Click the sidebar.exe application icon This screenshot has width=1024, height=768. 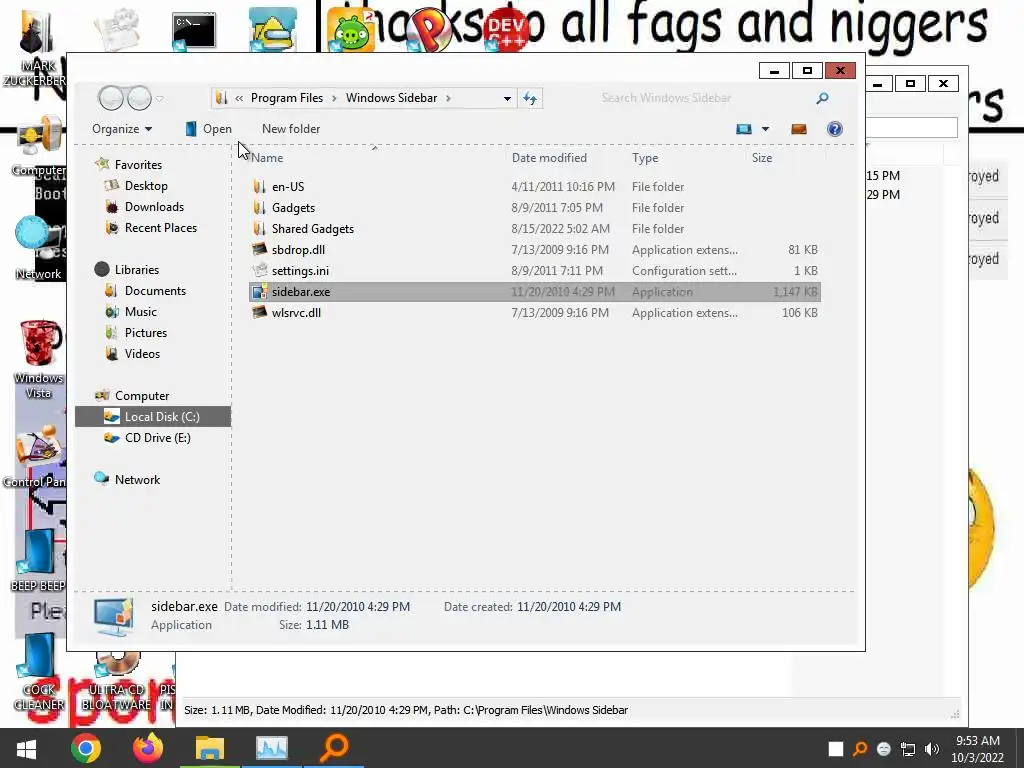[260, 292]
